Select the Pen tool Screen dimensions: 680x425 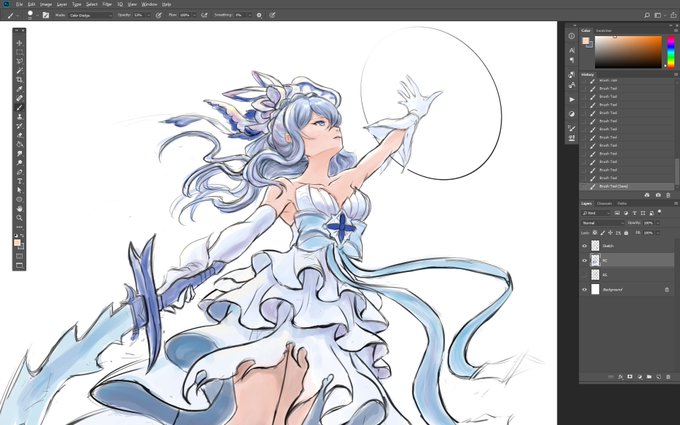(19, 172)
